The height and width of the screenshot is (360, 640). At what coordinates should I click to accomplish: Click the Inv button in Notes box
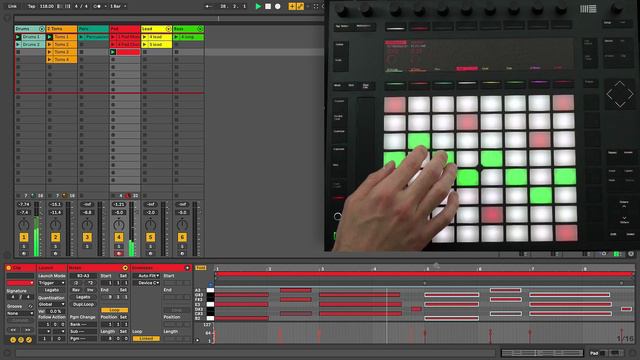tap(90, 290)
